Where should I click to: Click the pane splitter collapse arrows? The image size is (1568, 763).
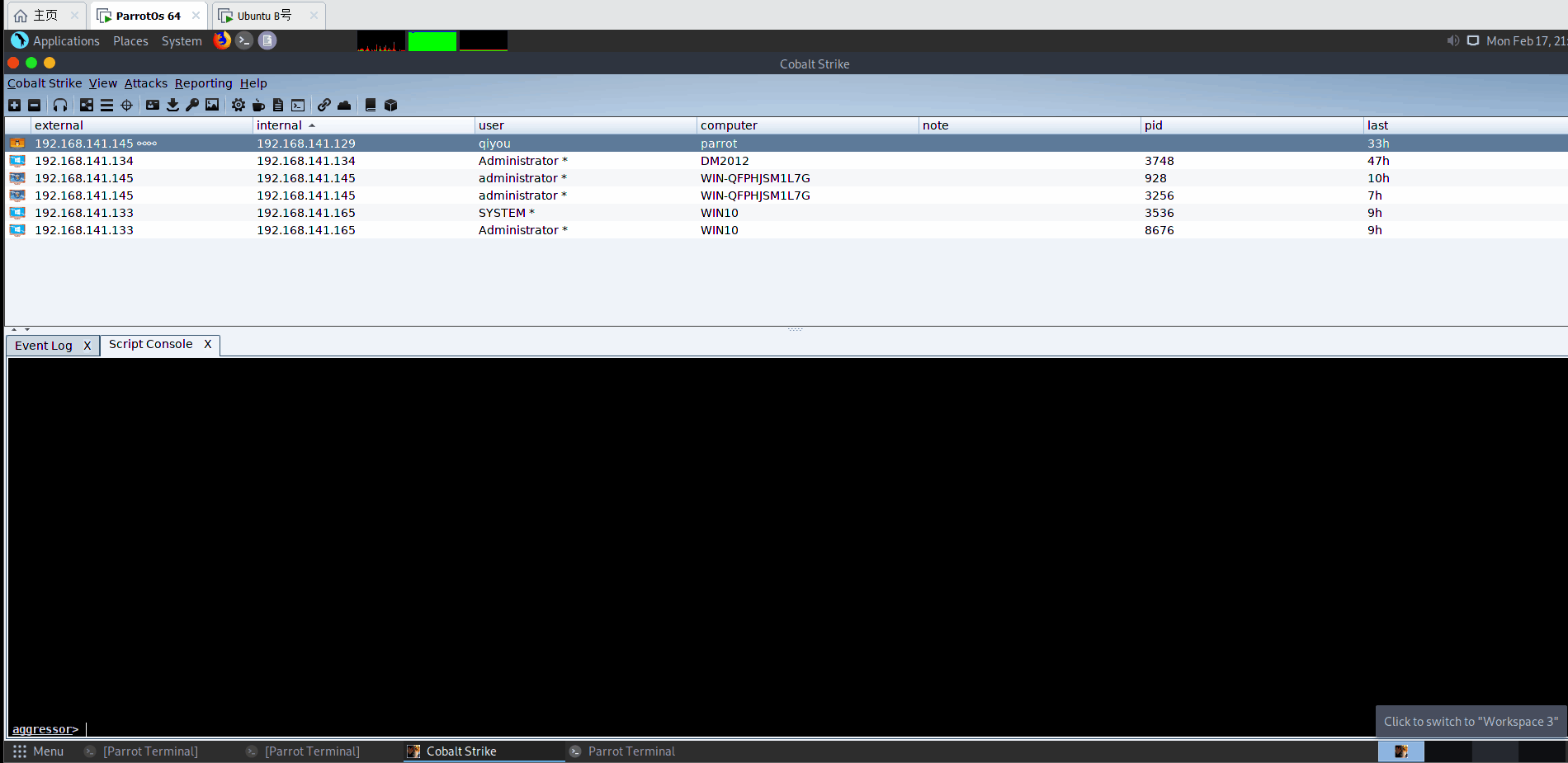pos(21,329)
